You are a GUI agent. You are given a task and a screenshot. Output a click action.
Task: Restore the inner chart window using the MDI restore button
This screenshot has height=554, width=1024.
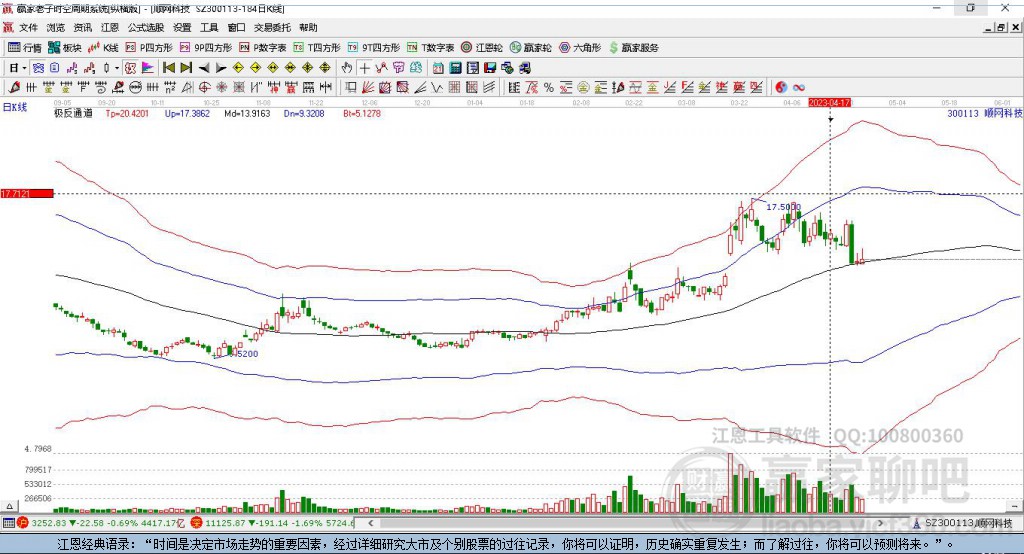coord(1000,27)
